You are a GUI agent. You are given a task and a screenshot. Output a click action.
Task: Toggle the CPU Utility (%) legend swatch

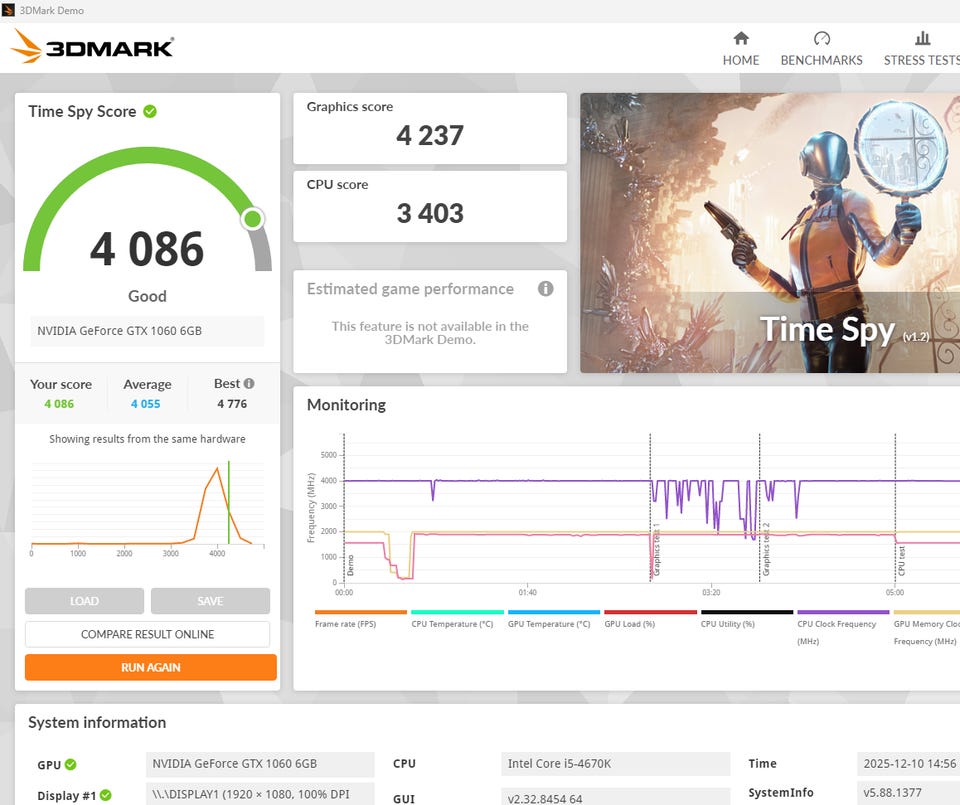pos(747,612)
